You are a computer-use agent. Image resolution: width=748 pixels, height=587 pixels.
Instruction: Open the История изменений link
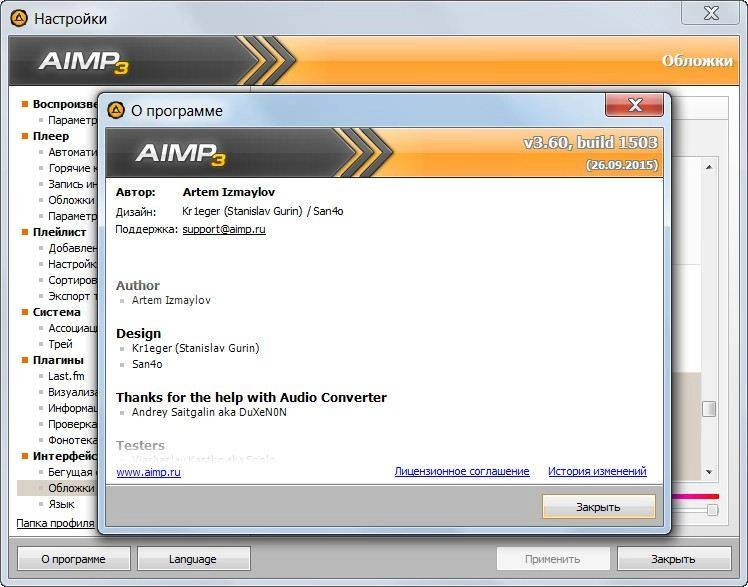pyautogui.click(x=597, y=471)
